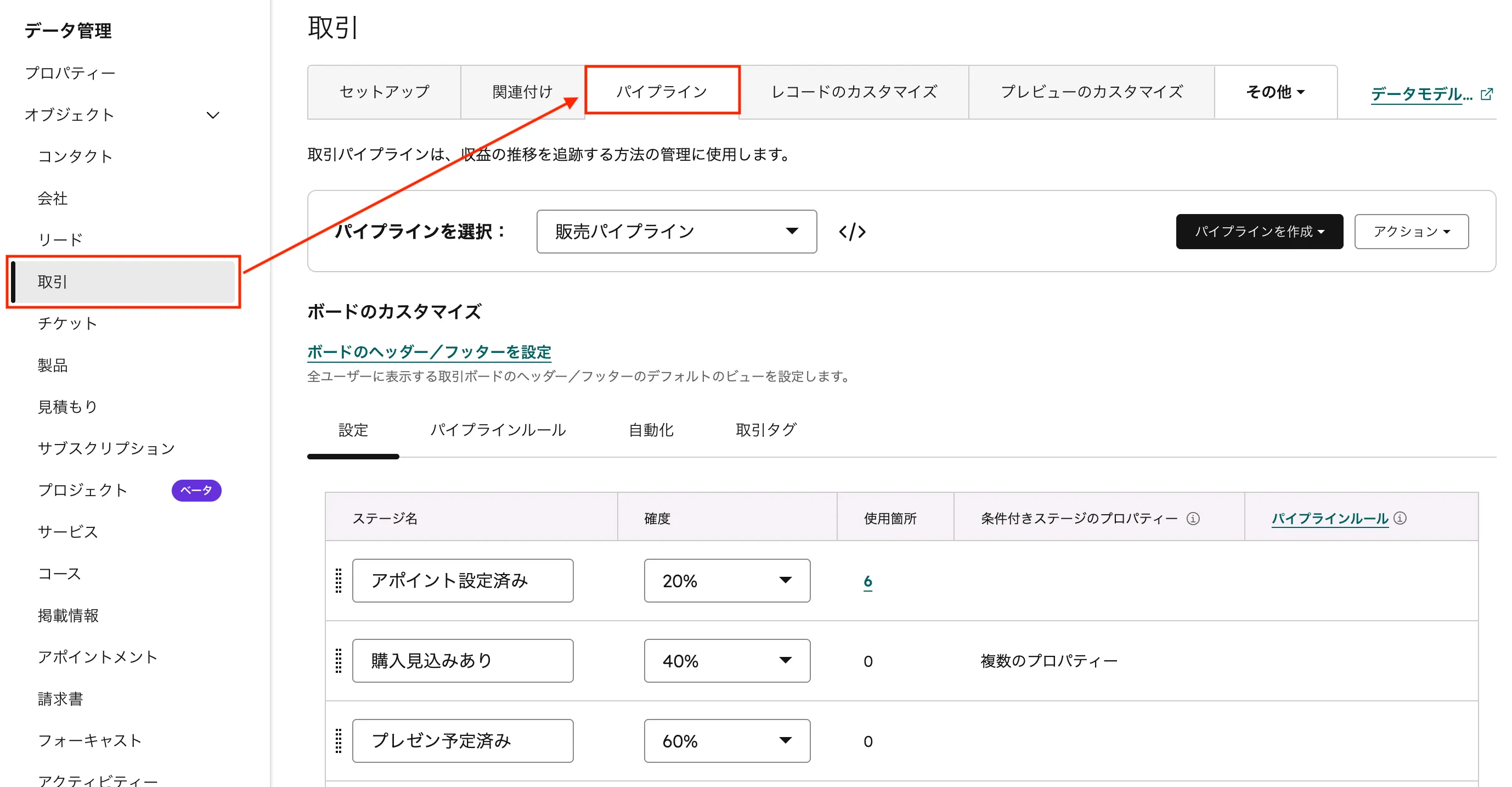Click the </> code view icon
Screen dimensions: 1512x787
852,232
